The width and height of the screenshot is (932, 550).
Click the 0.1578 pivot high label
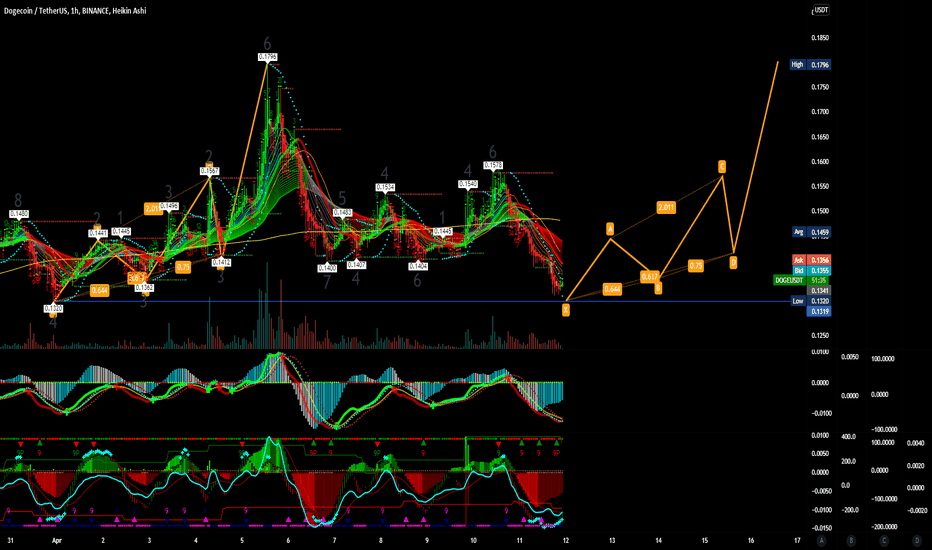[493, 165]
